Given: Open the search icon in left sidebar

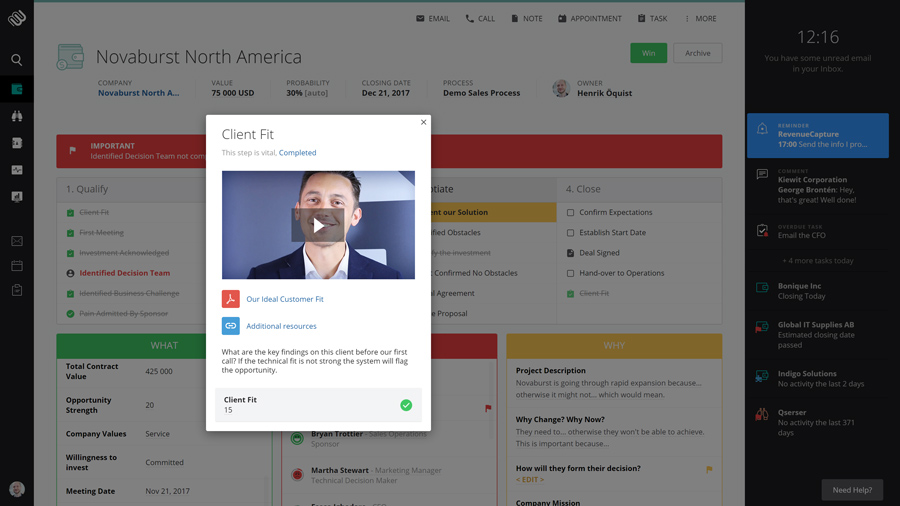Looking at the screenshot, I should [x=17, y=60].
